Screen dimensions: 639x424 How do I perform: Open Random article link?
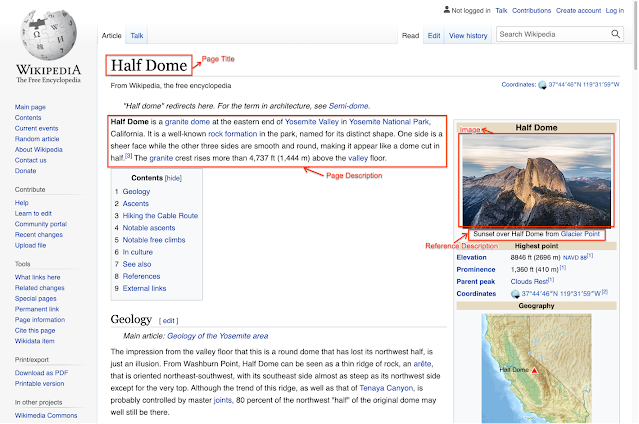[37, 139]
